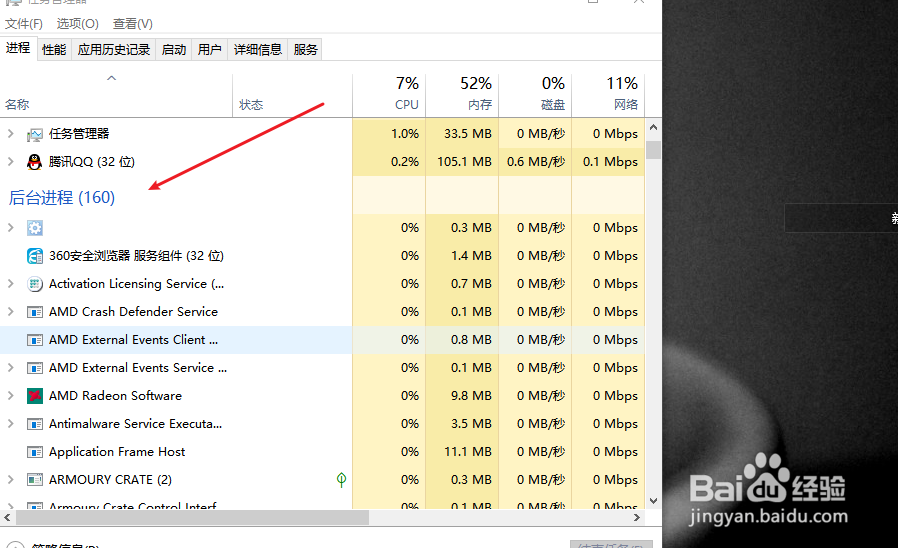Screen dimensions: 898x548
Task: Sort by the 磁盘 column header
Action: [x=535, y=96]
